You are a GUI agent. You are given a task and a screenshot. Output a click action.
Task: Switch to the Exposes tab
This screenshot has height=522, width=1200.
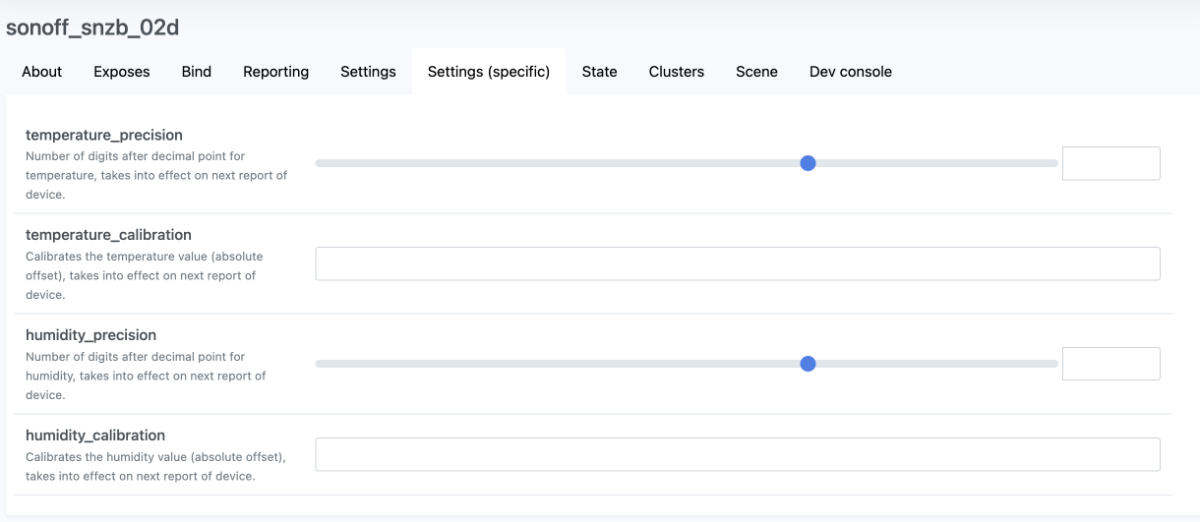click(122, 72)
